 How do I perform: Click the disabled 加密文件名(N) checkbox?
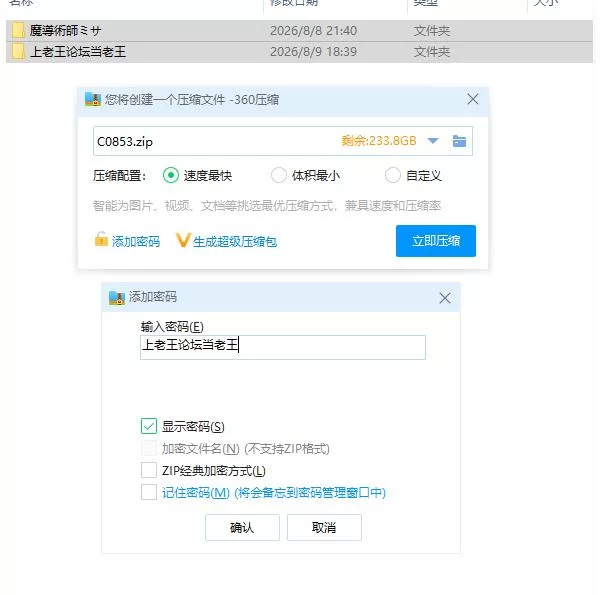coord(149,448)
